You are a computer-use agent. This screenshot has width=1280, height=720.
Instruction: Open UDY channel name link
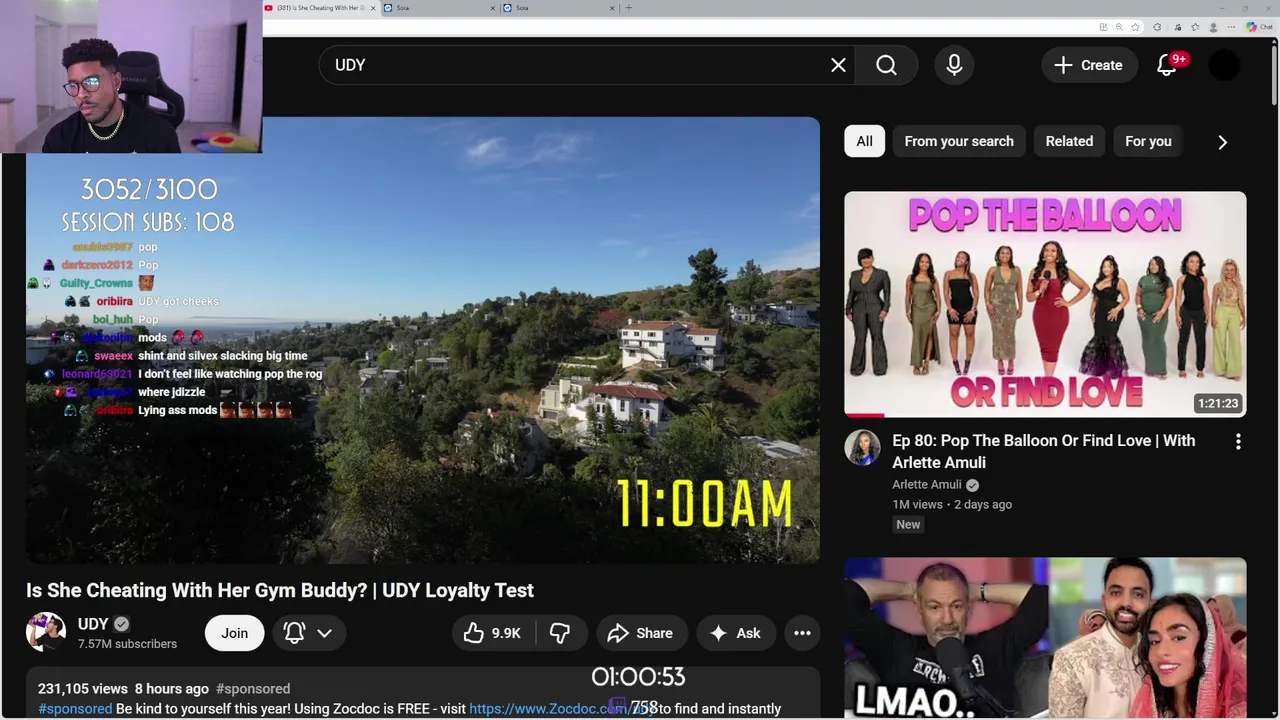[93, 624]
